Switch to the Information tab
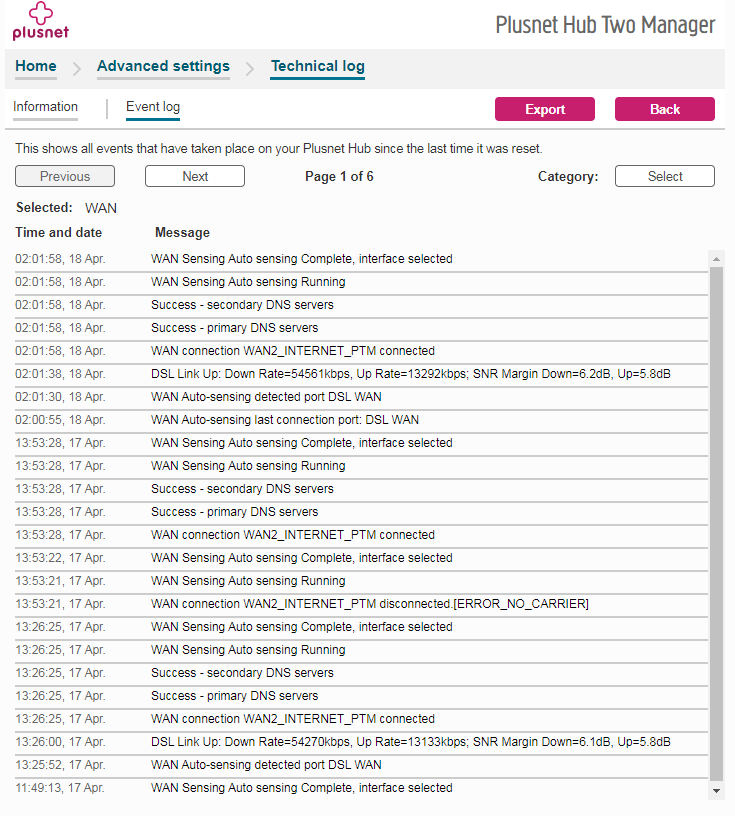 coord(45,107)
